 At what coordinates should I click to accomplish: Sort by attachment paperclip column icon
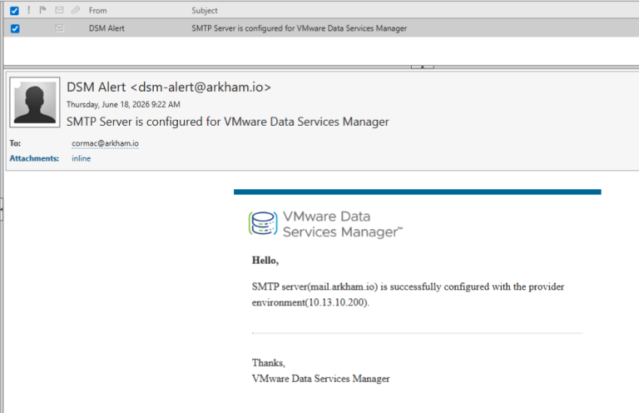[75, 10]
